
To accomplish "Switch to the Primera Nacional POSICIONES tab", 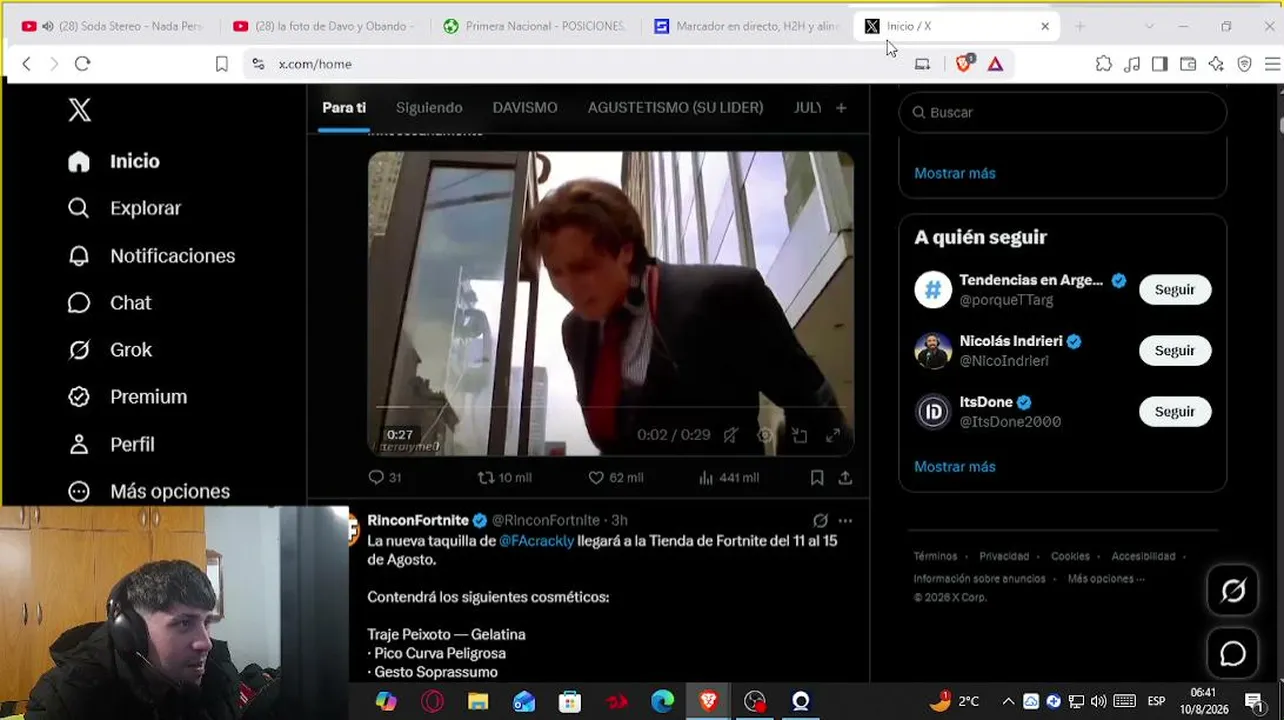I will (535, 26).
